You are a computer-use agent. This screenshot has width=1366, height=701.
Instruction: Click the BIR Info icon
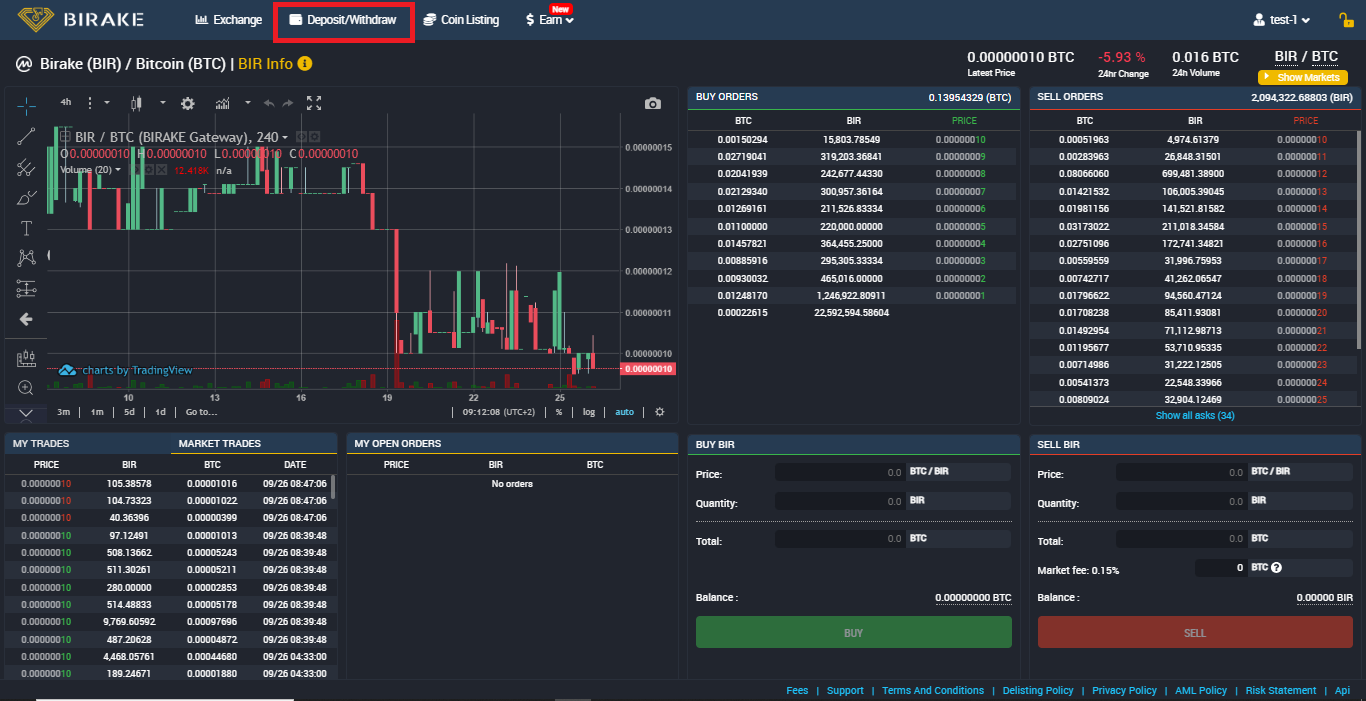click(305, 64)
